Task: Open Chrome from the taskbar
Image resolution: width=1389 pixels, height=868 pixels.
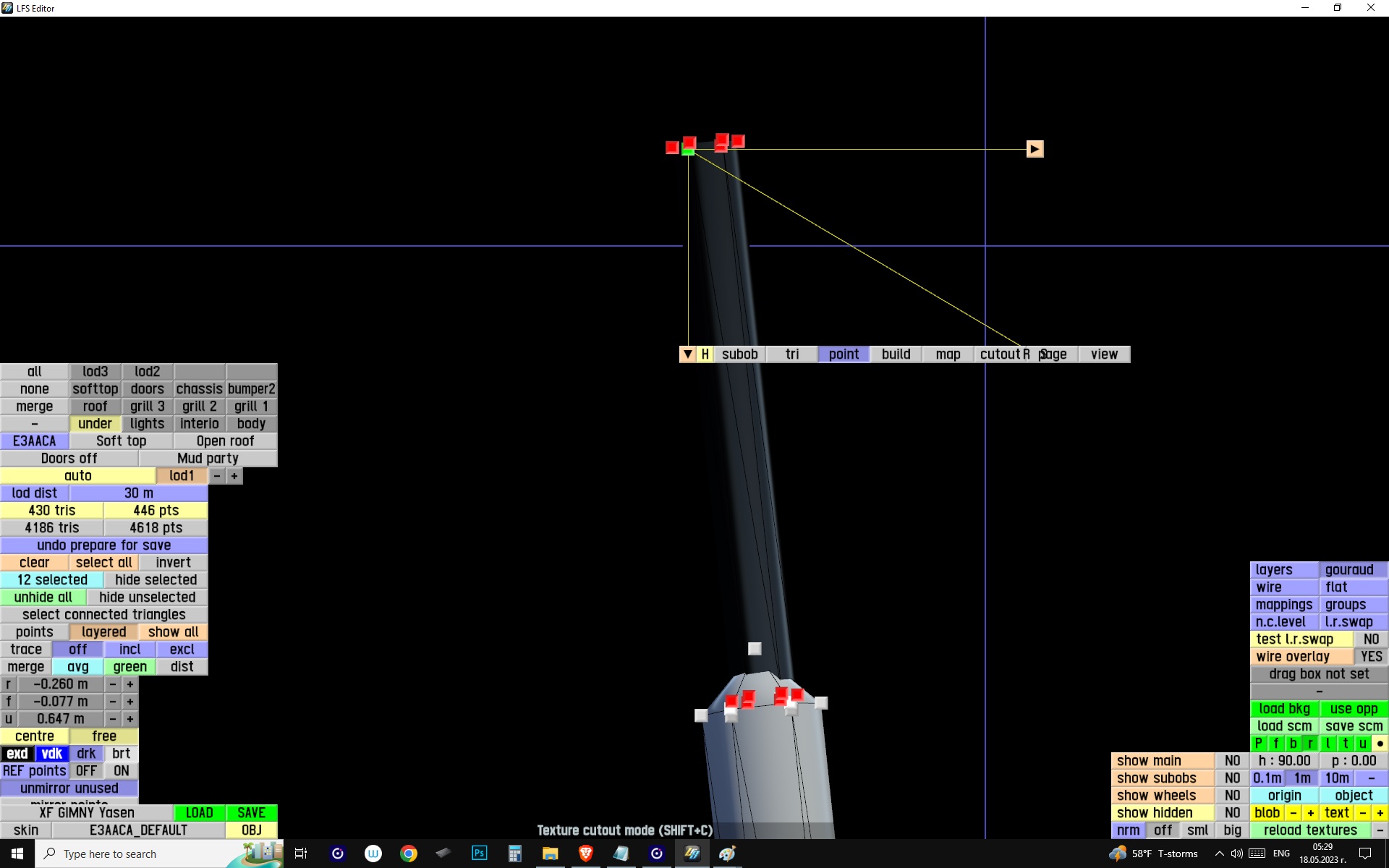Action: pyautogui.click(x=409, y=854)
